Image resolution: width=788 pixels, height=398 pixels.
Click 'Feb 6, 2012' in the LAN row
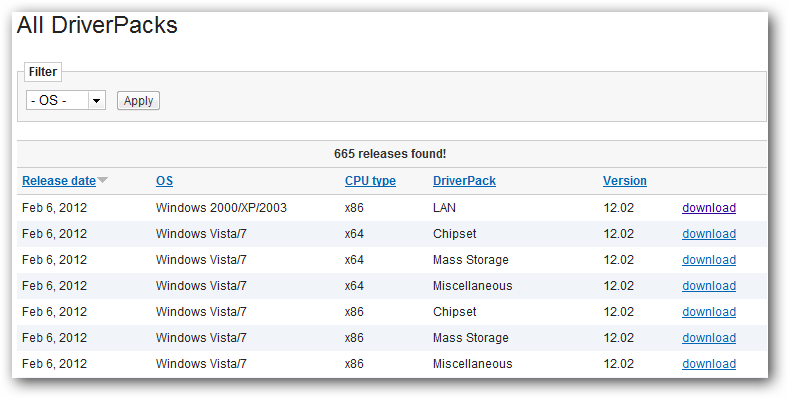click(54, 208)
